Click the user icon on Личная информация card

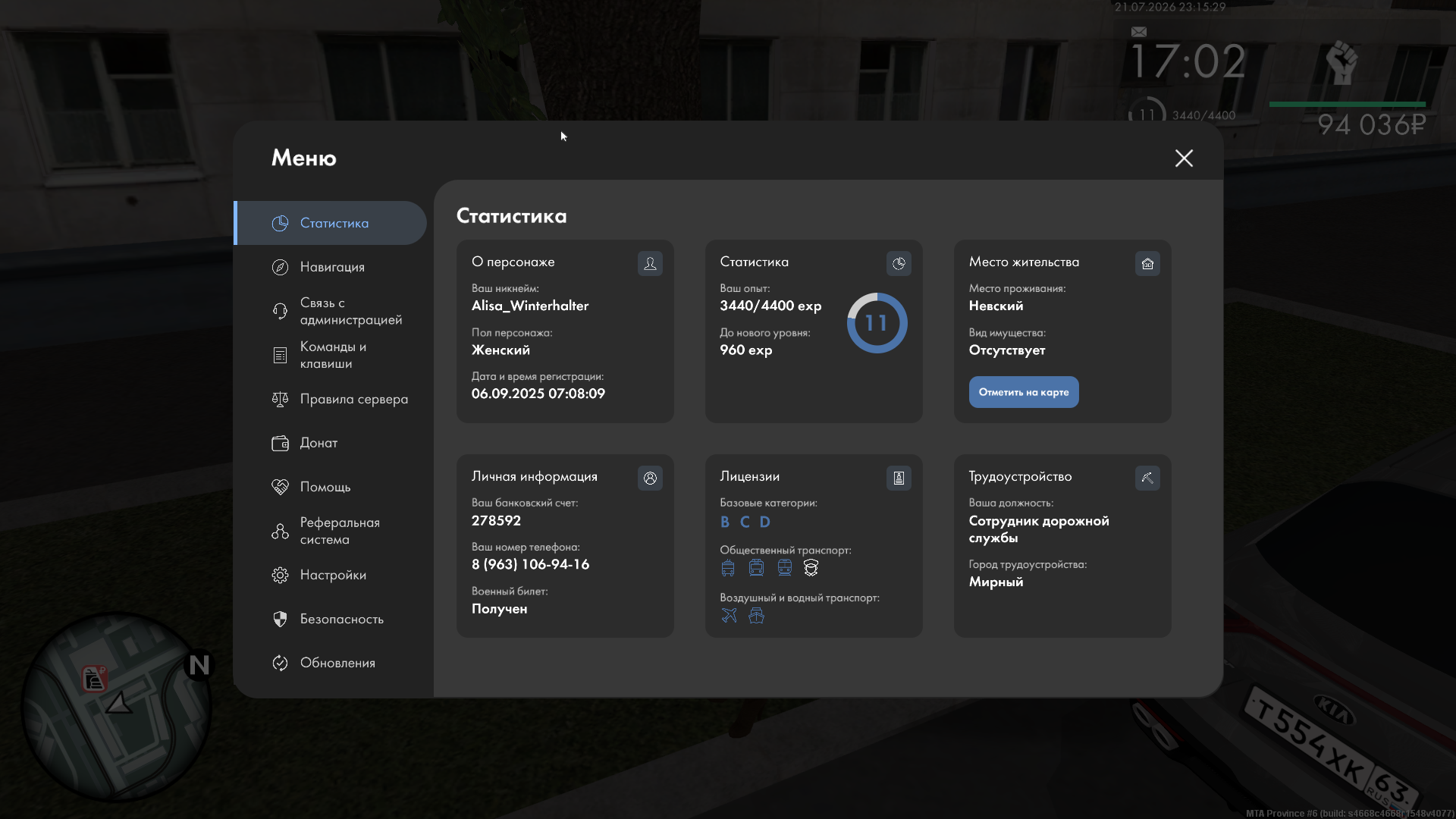click(x=650, y=478)
